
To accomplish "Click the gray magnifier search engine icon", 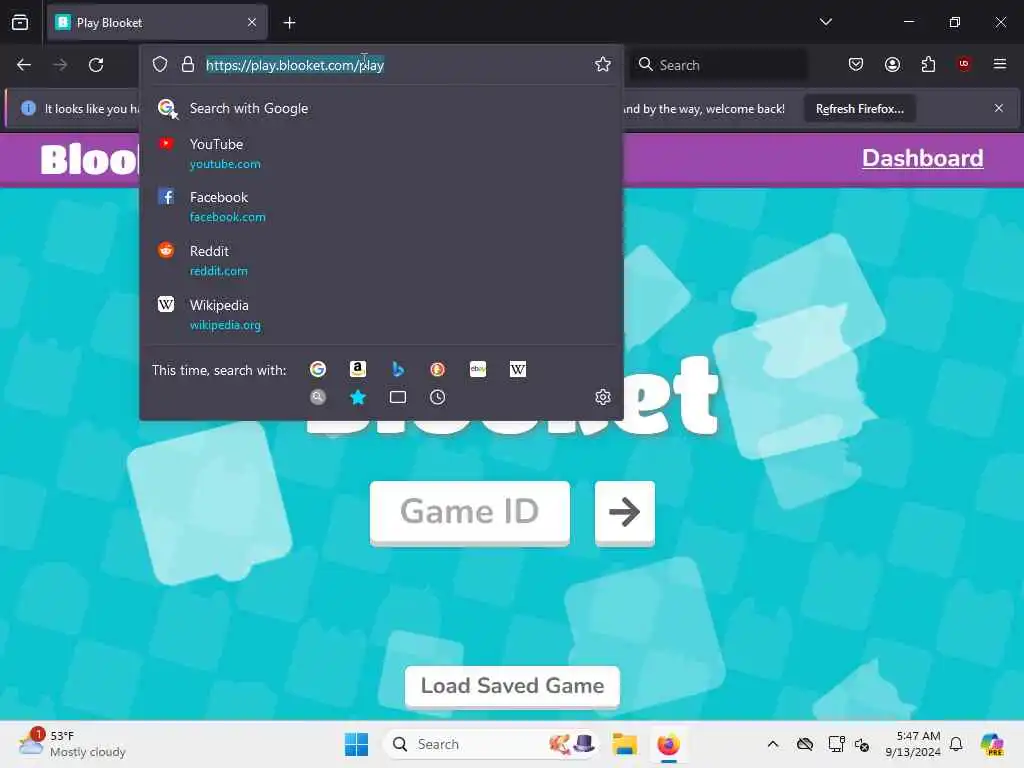I will (x=318, y=397).
